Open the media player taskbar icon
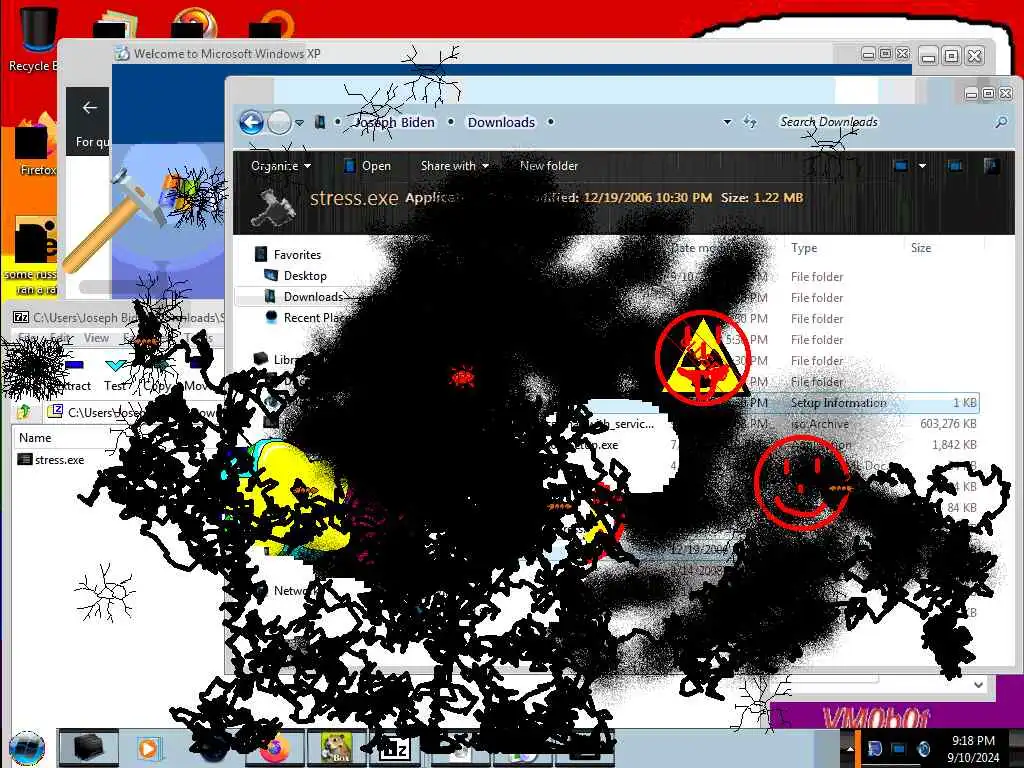 (148, 748)
